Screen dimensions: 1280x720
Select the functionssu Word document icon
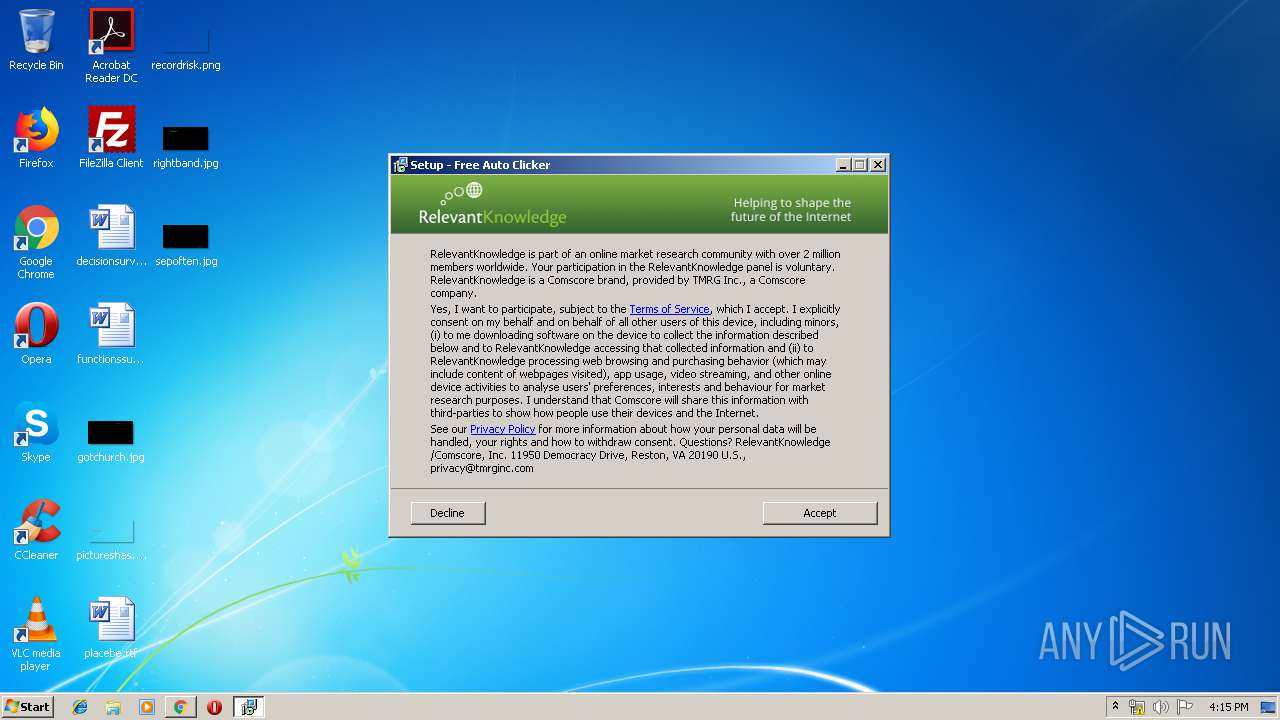pos(111,334)
